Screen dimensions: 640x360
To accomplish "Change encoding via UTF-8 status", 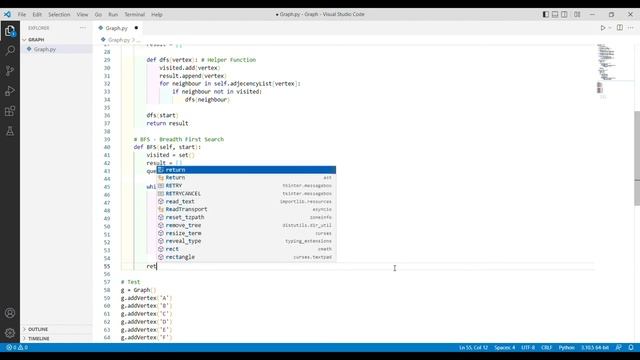I will 528,348.
